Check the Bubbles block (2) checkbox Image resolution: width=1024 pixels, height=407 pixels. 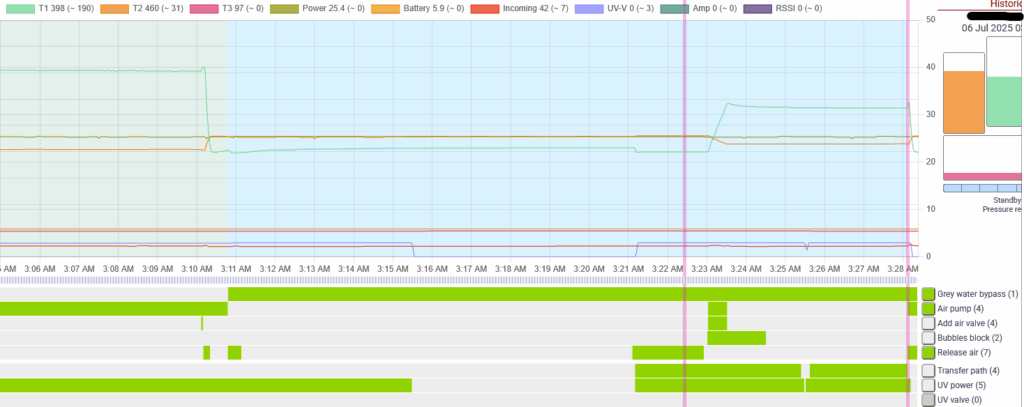pos(928,338)
